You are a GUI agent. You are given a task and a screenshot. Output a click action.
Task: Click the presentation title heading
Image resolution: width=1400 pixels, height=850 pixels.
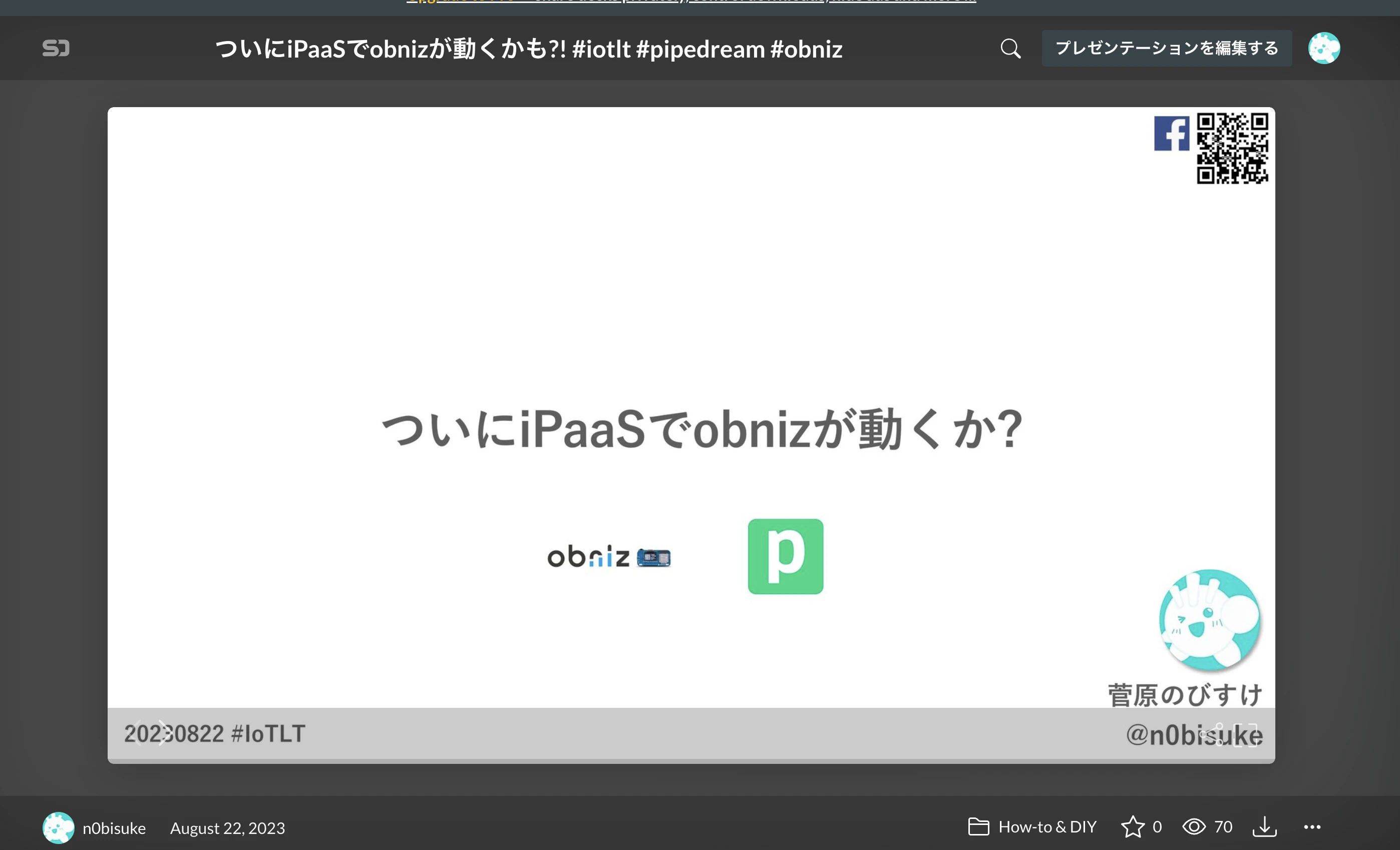[528, 49]
